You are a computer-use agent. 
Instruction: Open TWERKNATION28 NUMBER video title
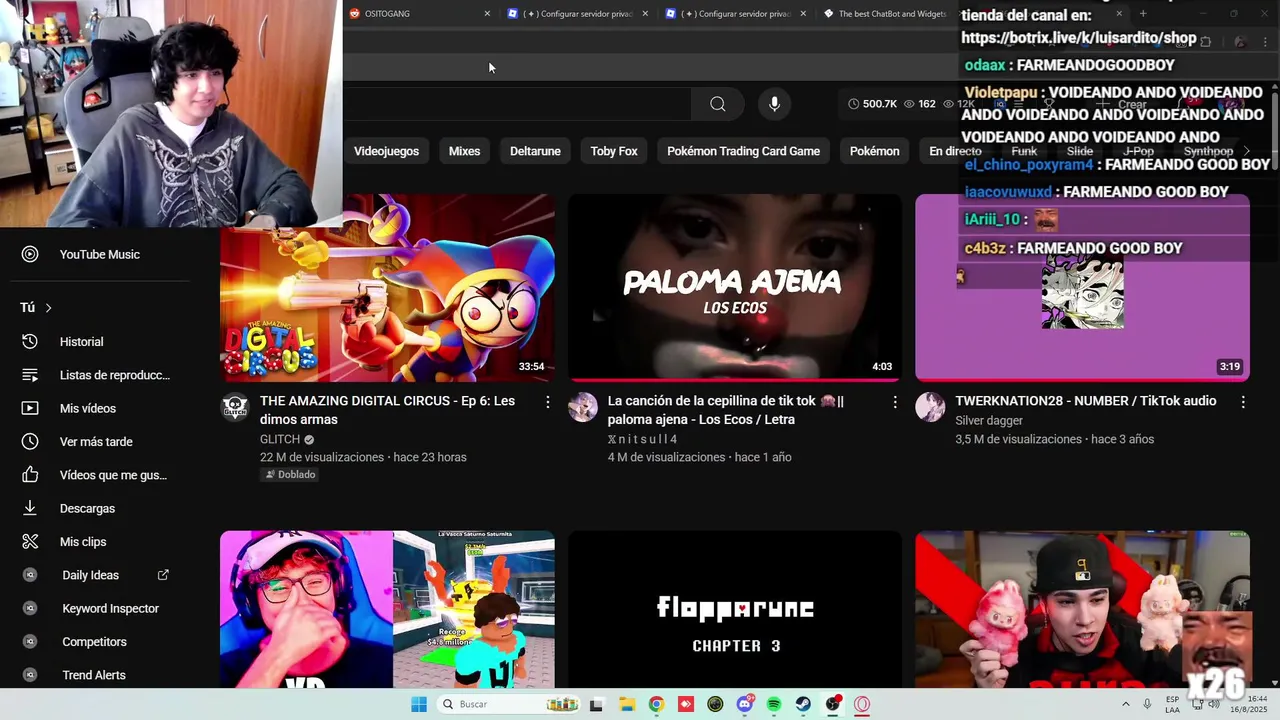click(1086, 401)
